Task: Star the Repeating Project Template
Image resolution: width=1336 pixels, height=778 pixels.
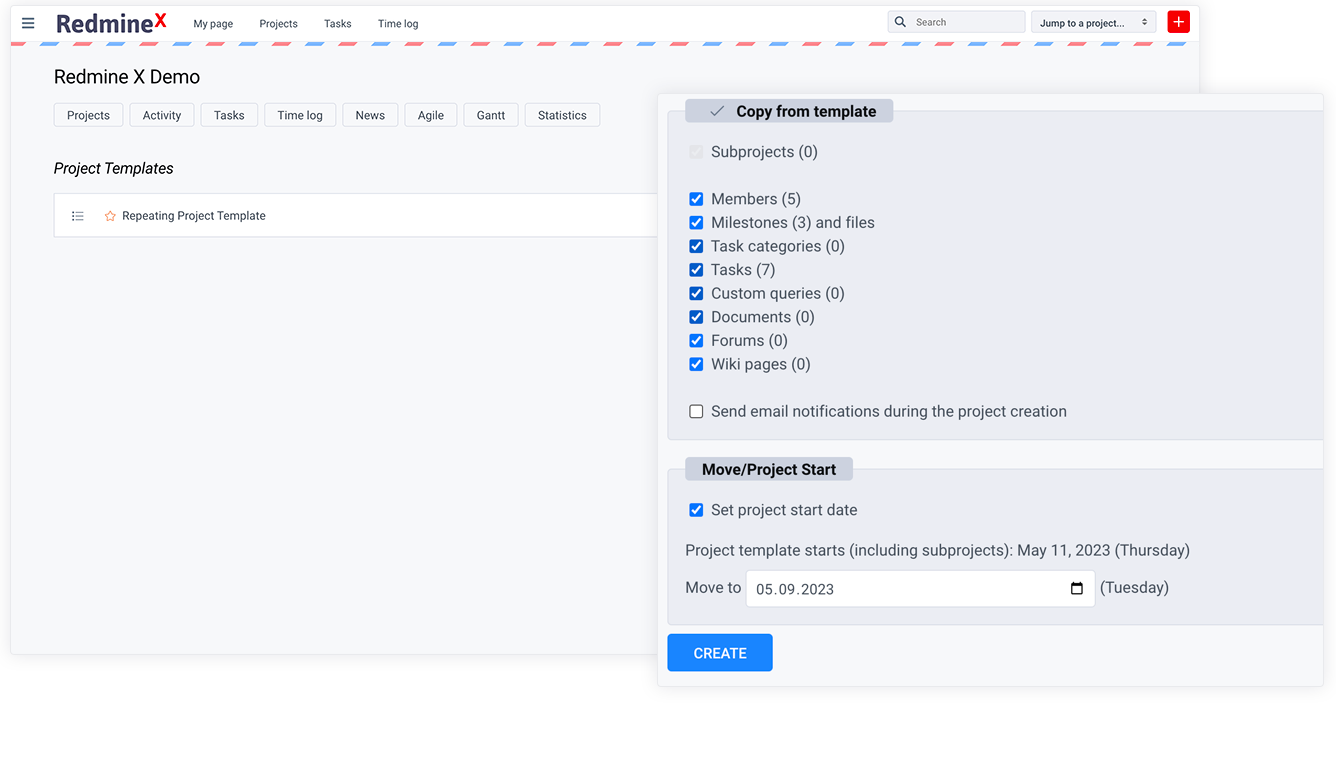Action: [x=110, y=216]
